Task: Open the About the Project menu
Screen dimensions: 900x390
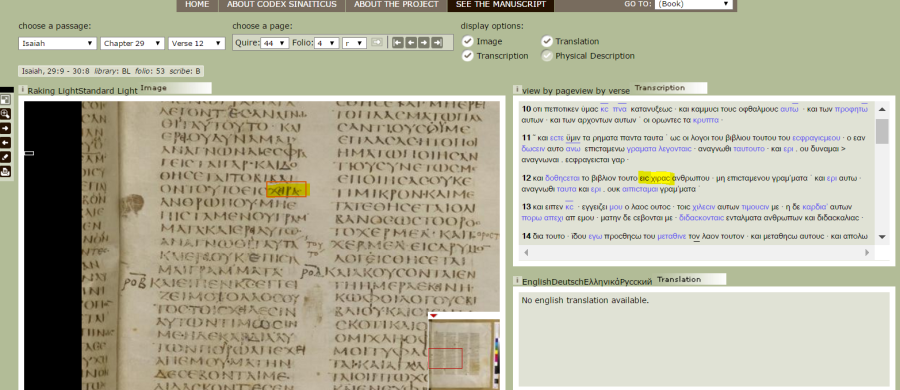Action: coord(396,5)
